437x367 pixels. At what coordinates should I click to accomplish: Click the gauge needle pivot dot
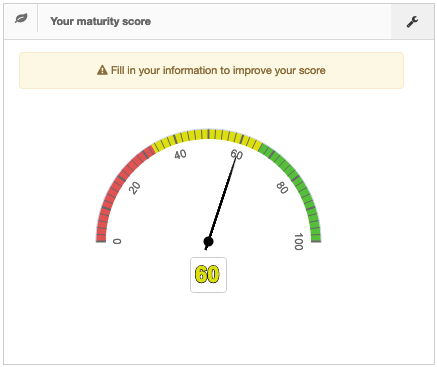[x=208, y=241]
